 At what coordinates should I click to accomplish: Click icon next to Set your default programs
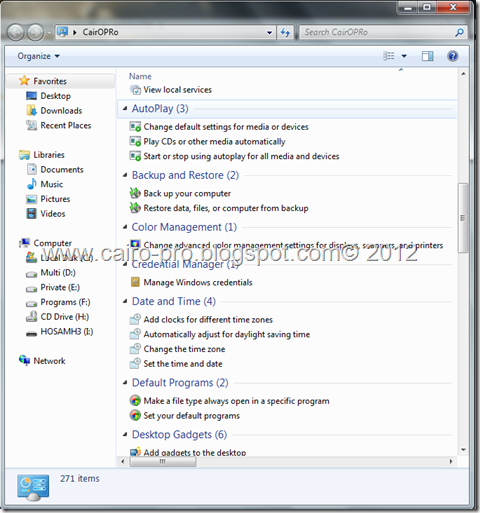(135, 415)
